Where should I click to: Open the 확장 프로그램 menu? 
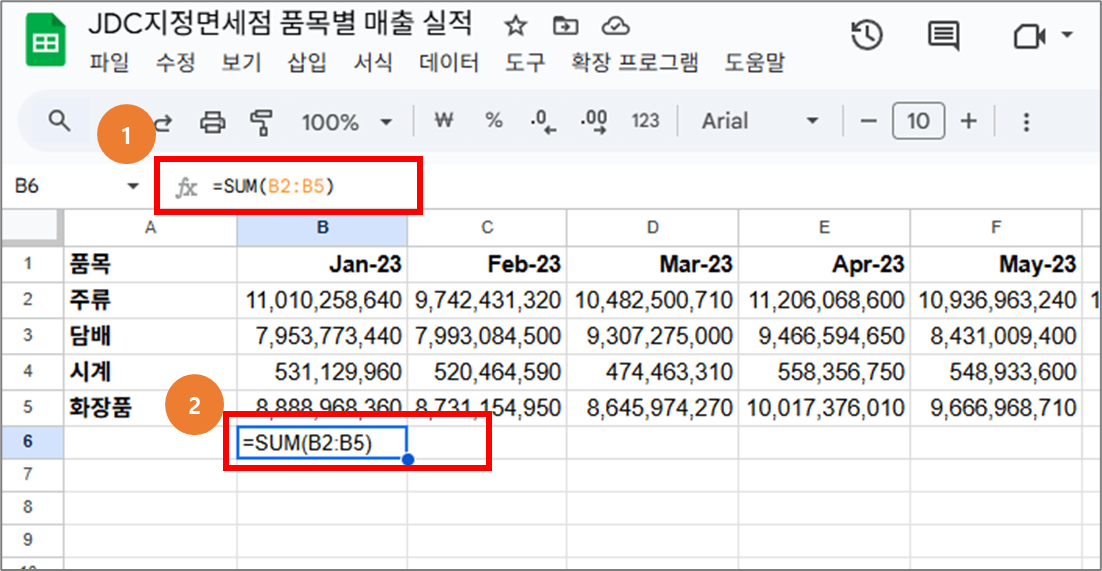coord(635,64)
